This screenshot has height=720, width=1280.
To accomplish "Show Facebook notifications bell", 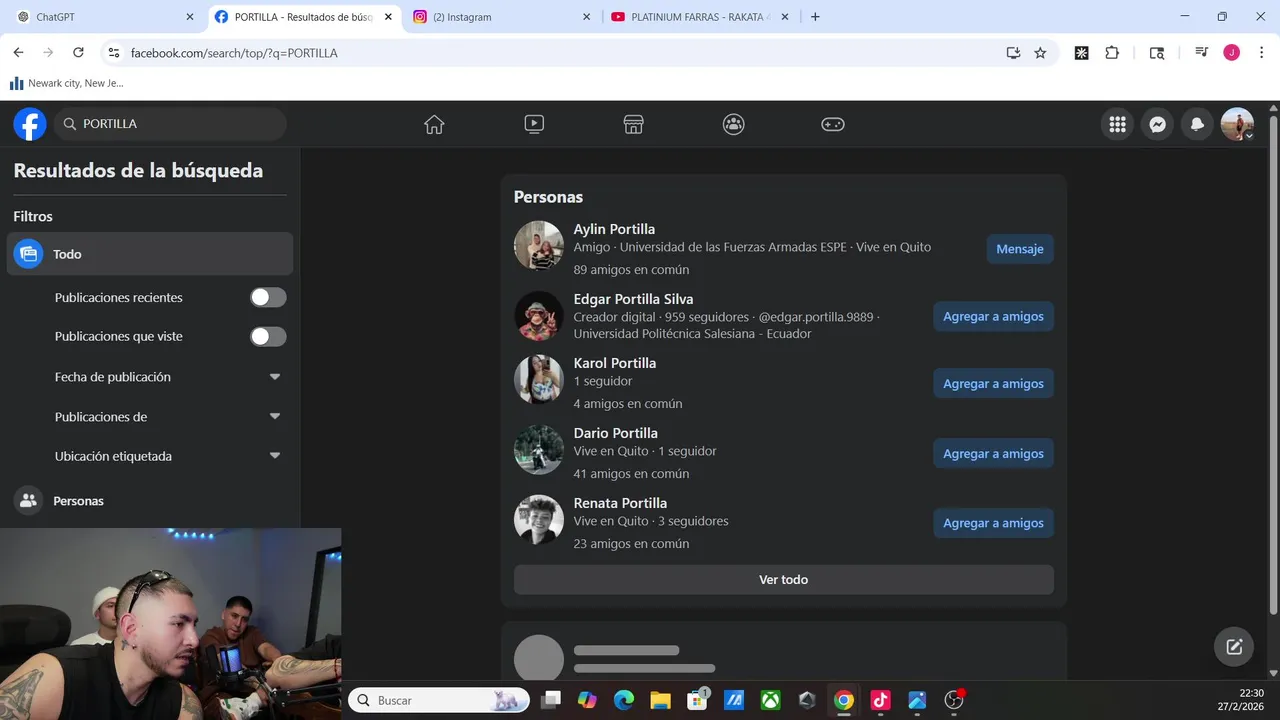I will pos(1197,124).
